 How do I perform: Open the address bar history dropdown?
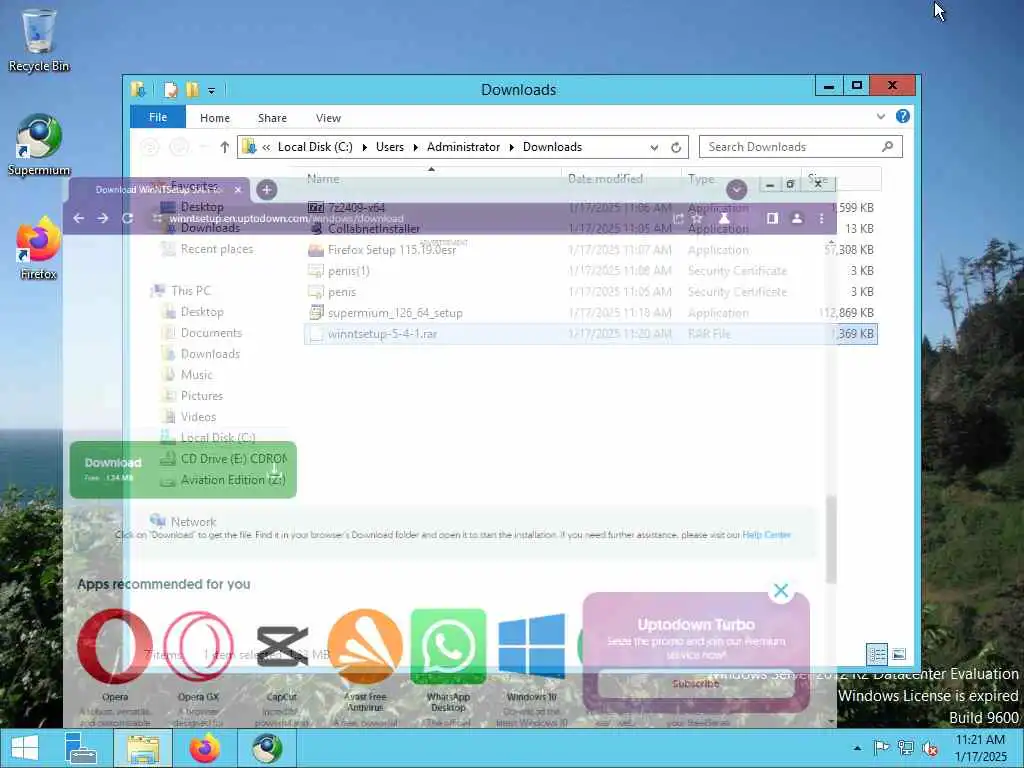(x=654, y=148)
